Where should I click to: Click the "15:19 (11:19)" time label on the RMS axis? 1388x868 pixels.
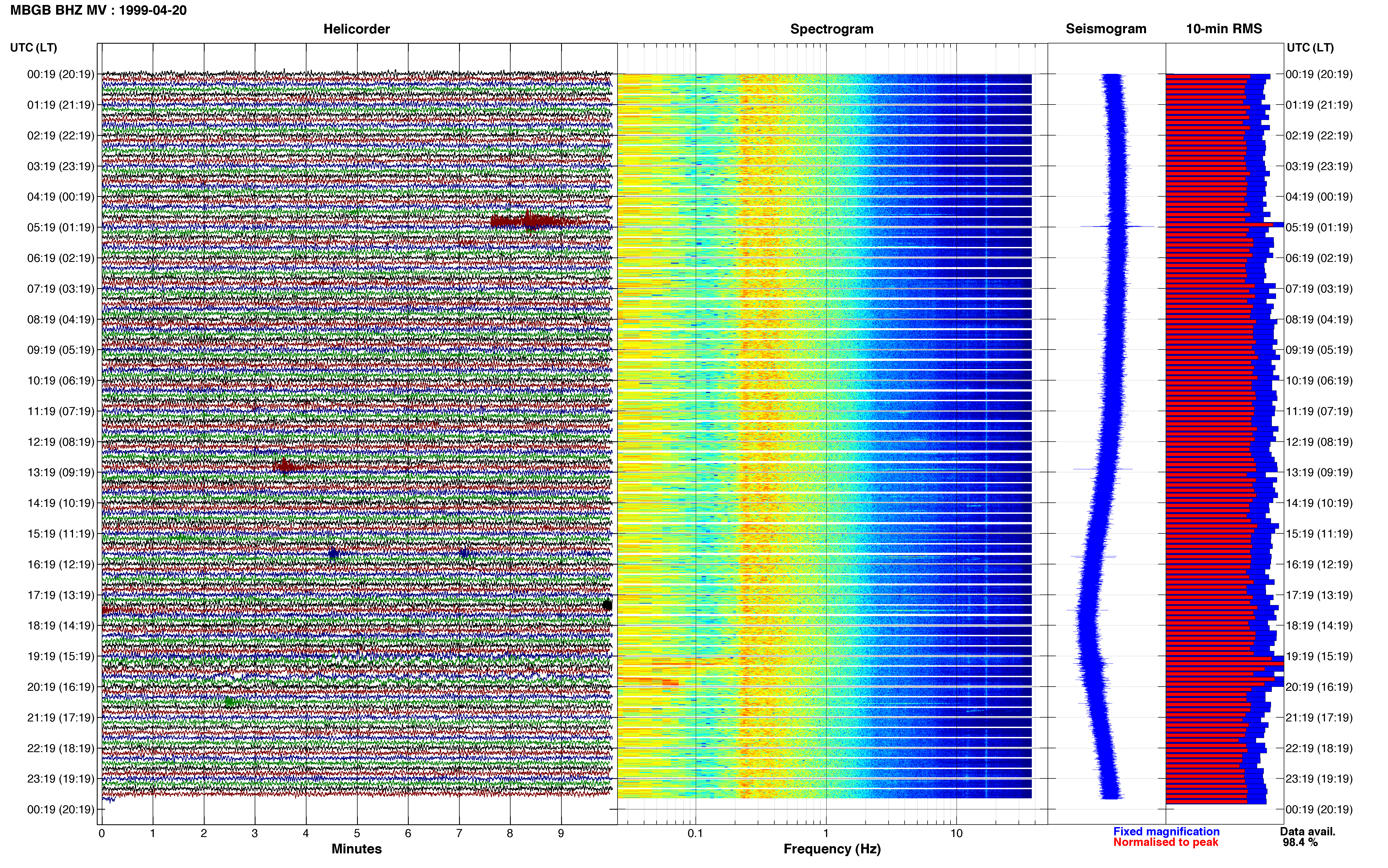point(1319,533)
